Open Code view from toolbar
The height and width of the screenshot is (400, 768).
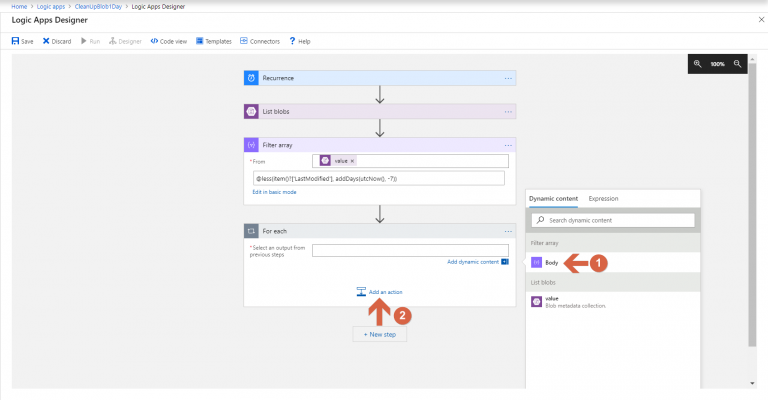[155, 41]
